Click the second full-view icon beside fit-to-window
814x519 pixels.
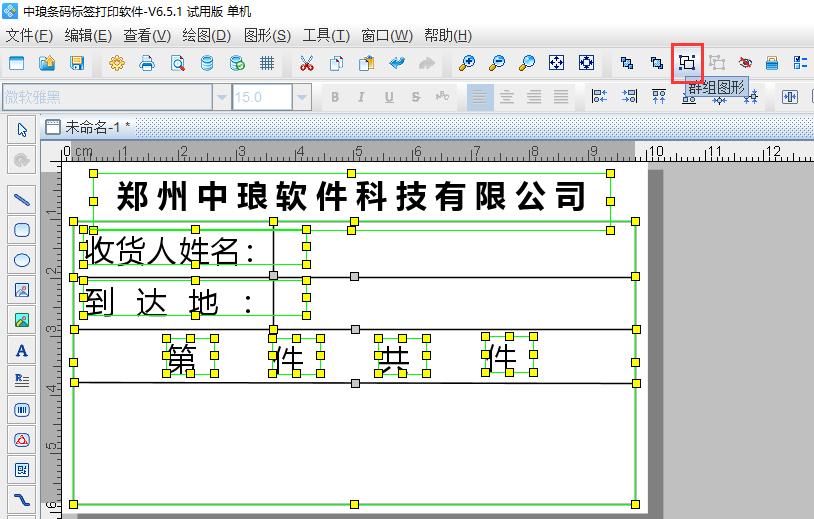(x=587, y=63)
